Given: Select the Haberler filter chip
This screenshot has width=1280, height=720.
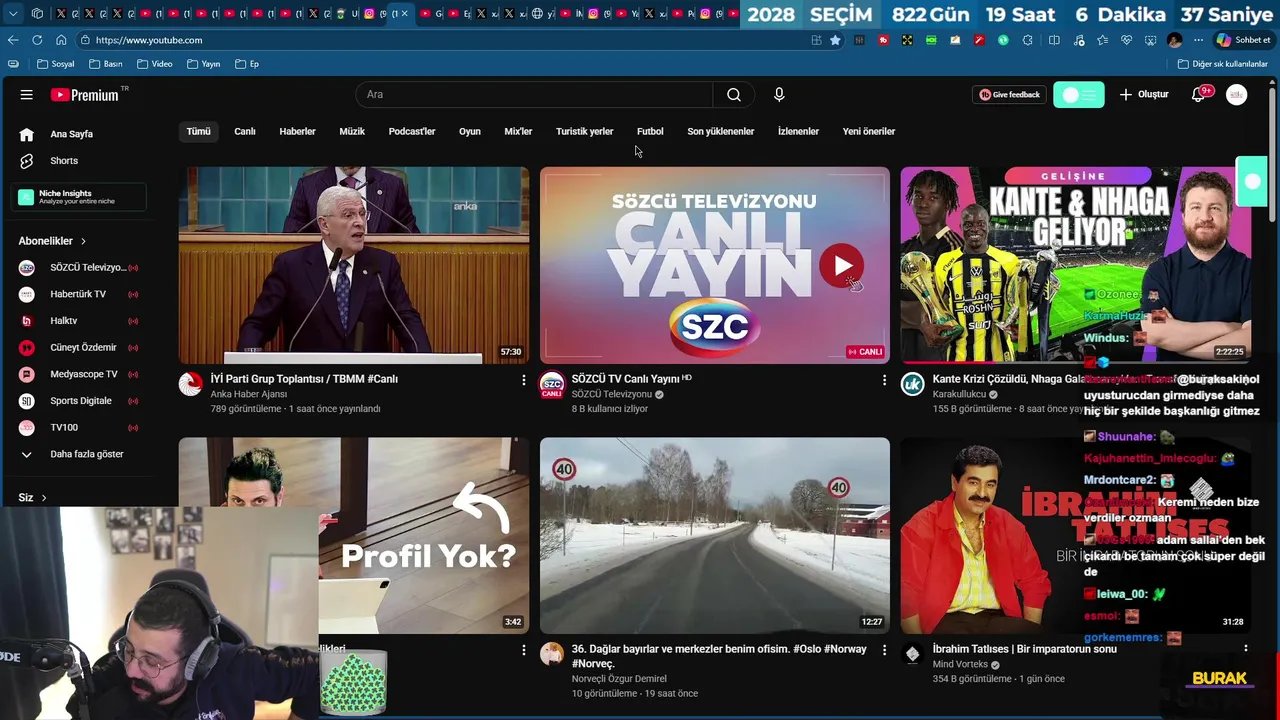Looking at the screenshot, I should click(x=297, y=131).
